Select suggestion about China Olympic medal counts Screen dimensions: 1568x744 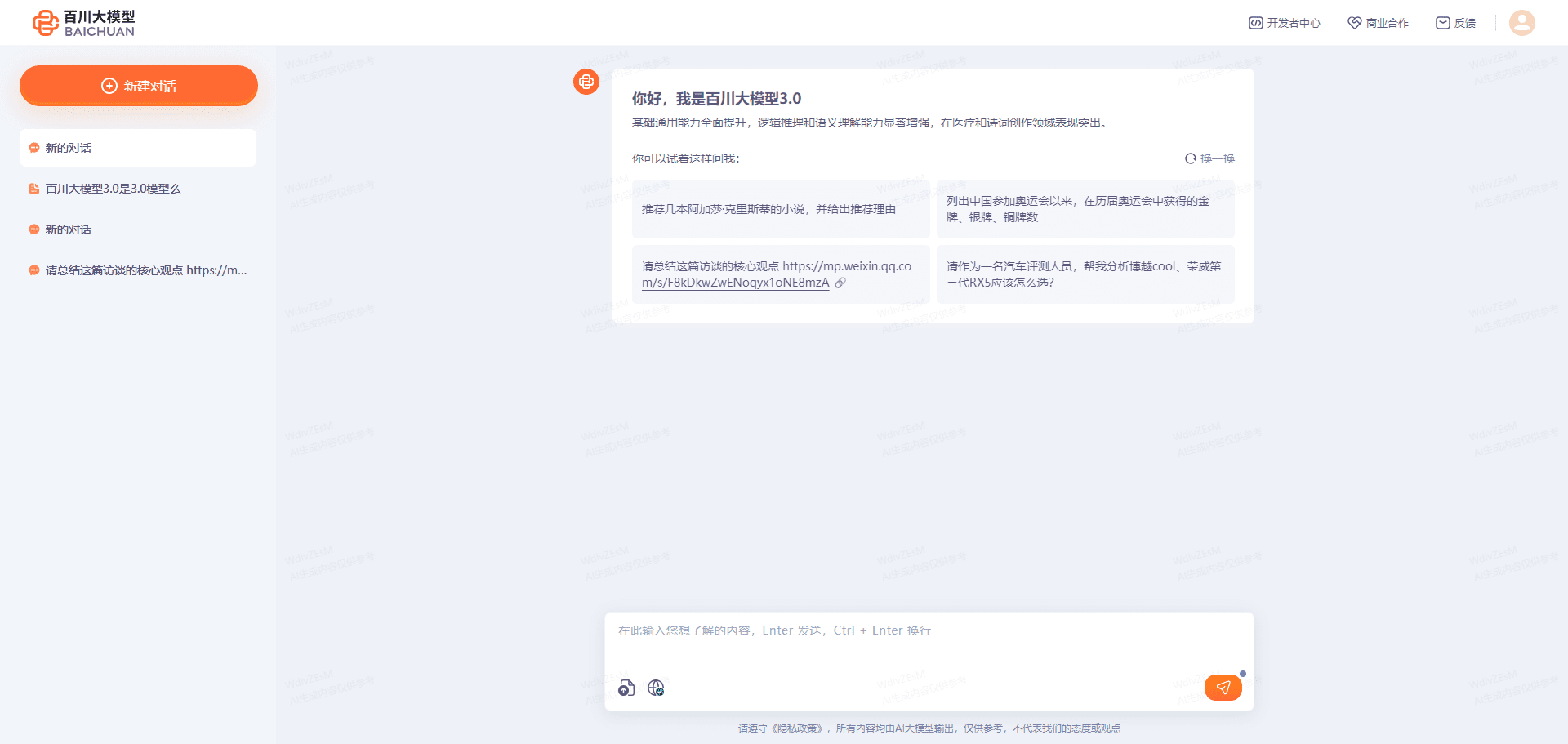pos(1085,209)
